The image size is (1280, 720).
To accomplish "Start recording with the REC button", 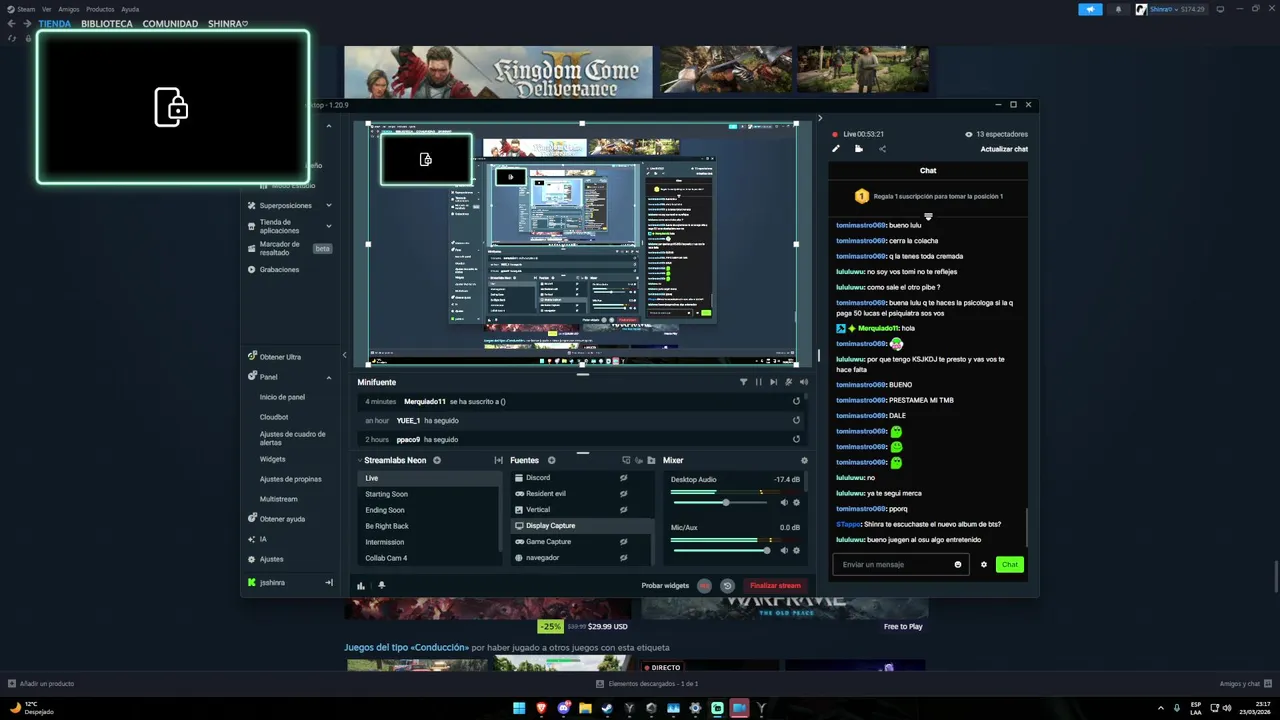I will click(704, 586).
